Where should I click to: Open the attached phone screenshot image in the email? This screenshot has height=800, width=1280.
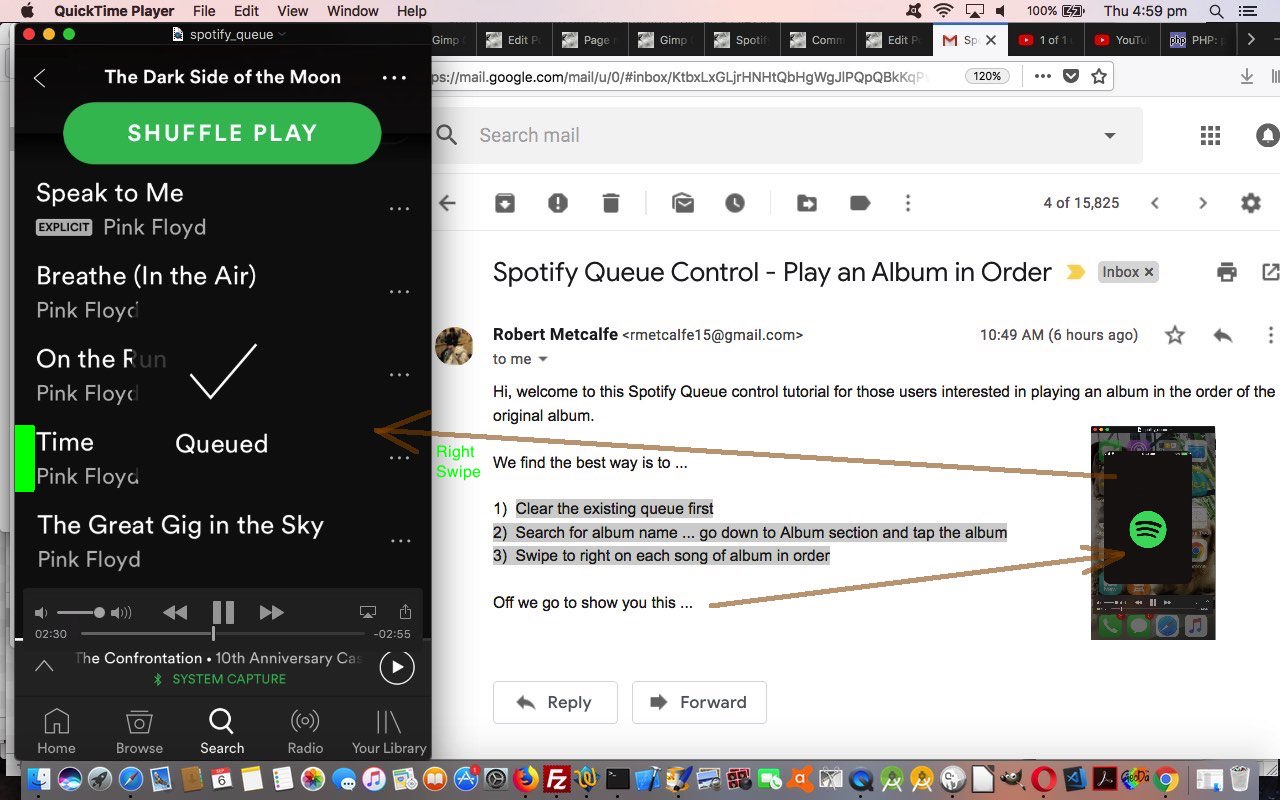(x=1153, y=533)
